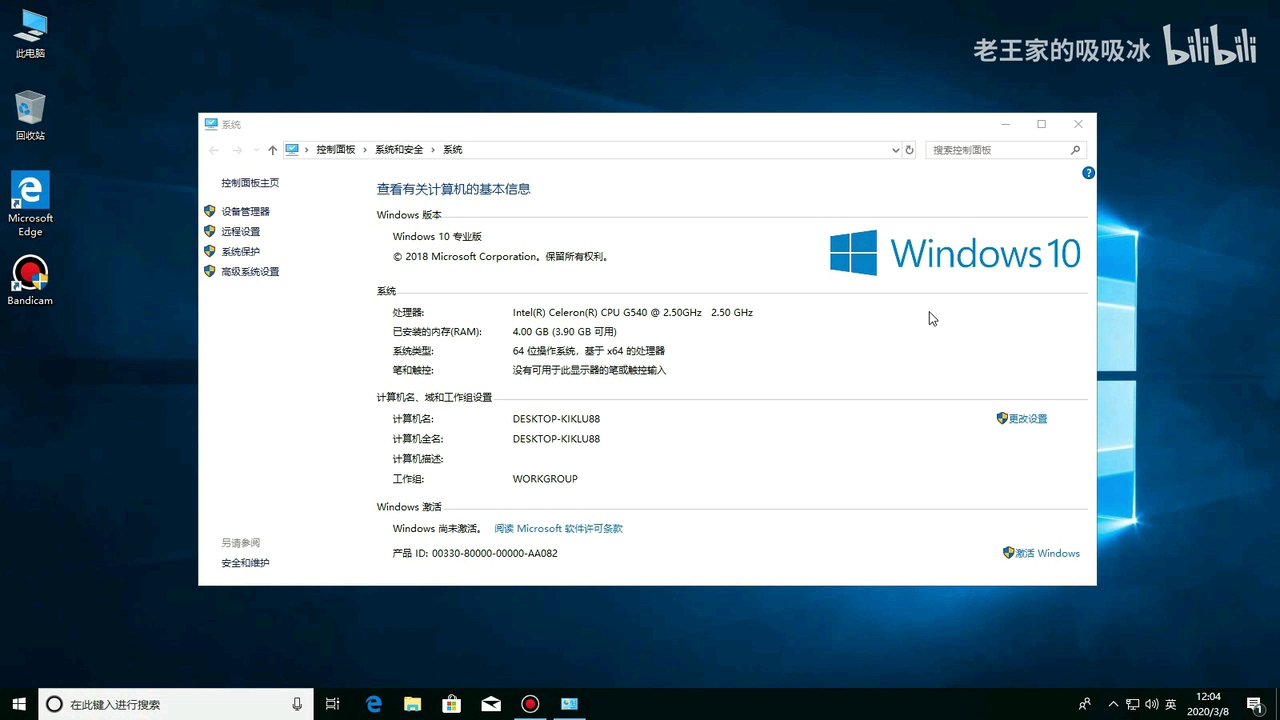Click the System window taskbar button
This screenshot has height=720, width=1280.
(x=569, y=704)
